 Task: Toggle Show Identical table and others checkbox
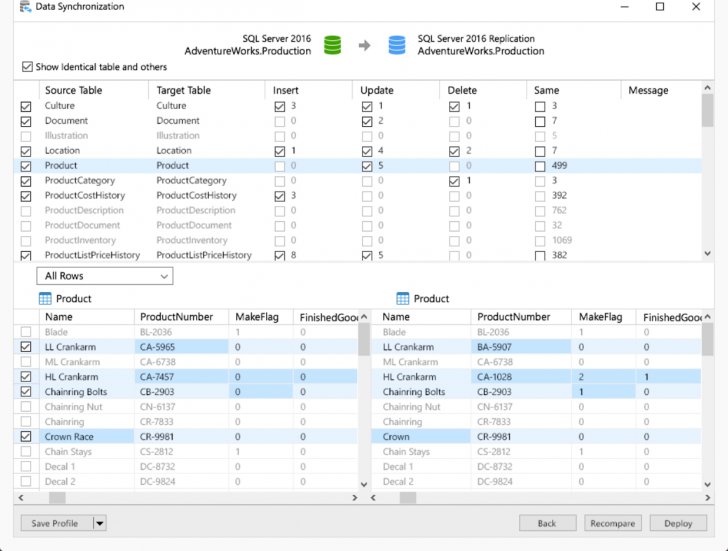coord(27,67)
